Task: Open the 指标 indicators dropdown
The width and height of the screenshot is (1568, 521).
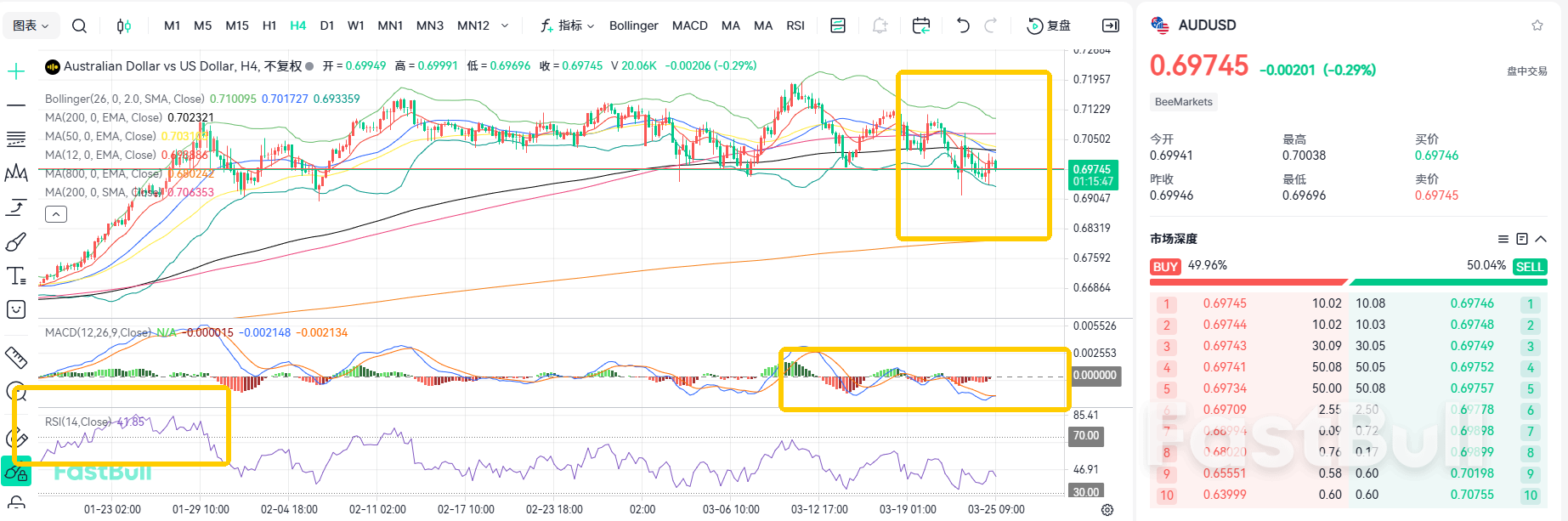Action: (567, 25)
